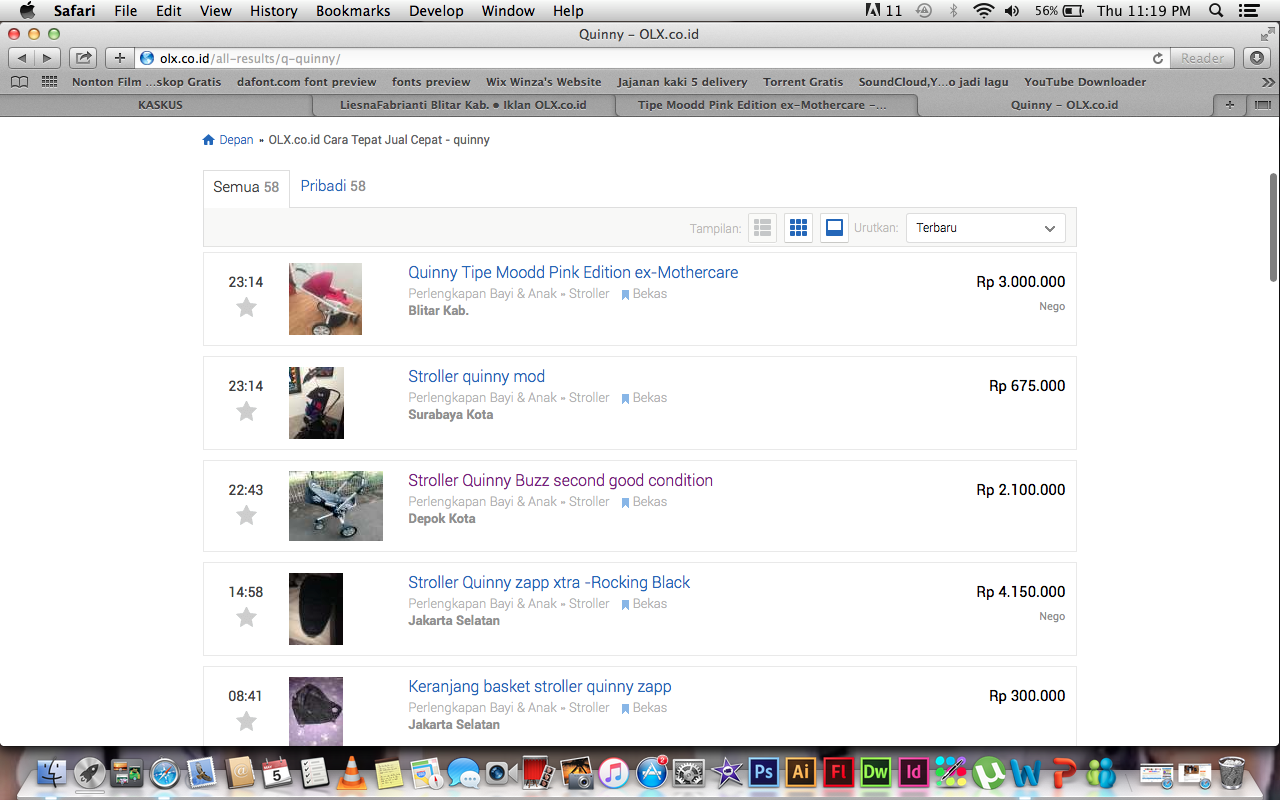The image size is (1280, 800).
Task: Show all tabs overview button
Action: click(x=1263, y=105)
